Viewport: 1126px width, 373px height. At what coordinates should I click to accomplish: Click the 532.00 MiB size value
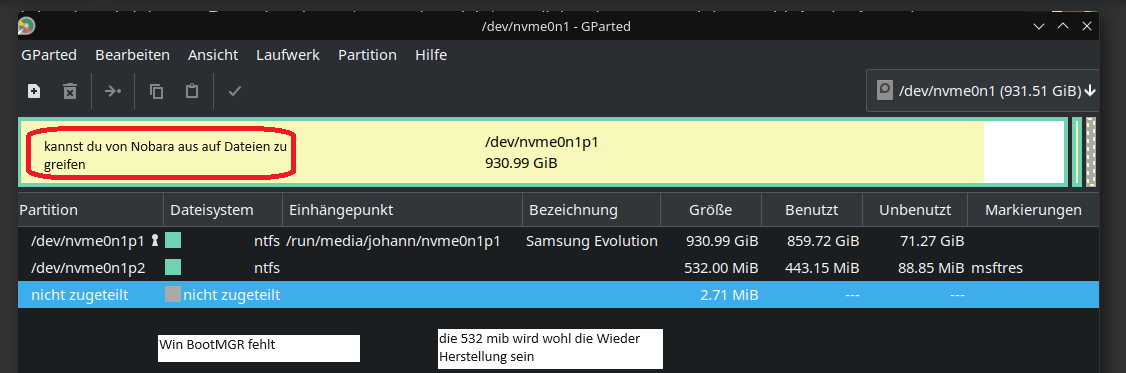pos(720,268)
